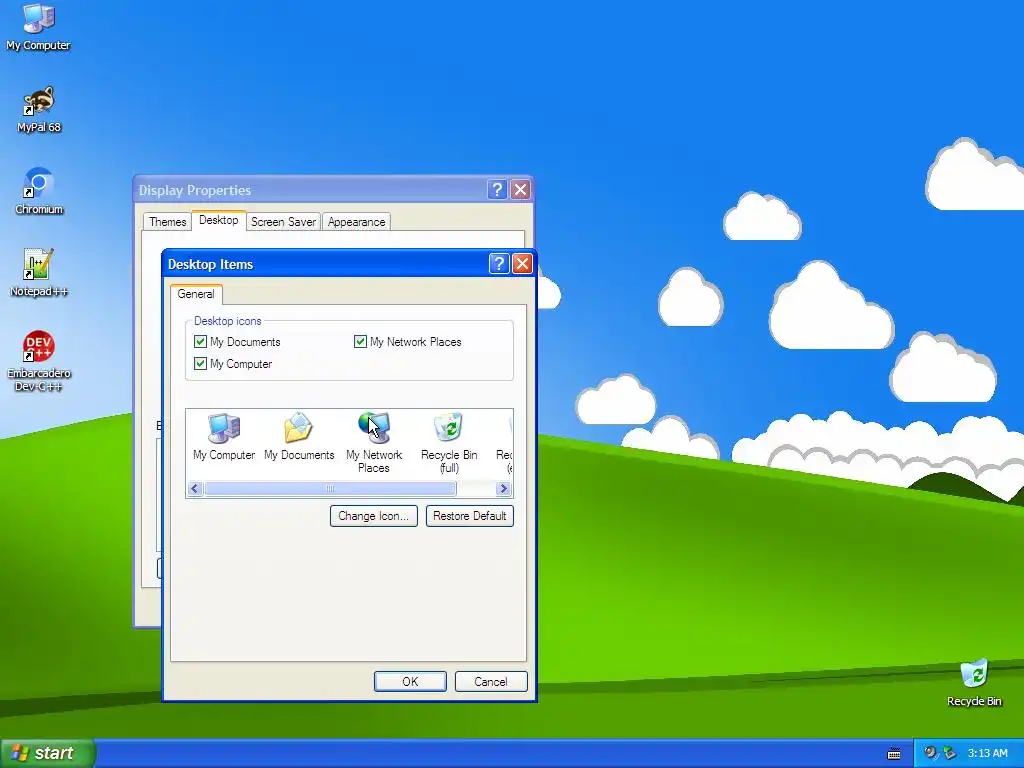This screenshot has height=768, width=1024.
Task: Select the My Documents icon in icon list
Action: 299,438
